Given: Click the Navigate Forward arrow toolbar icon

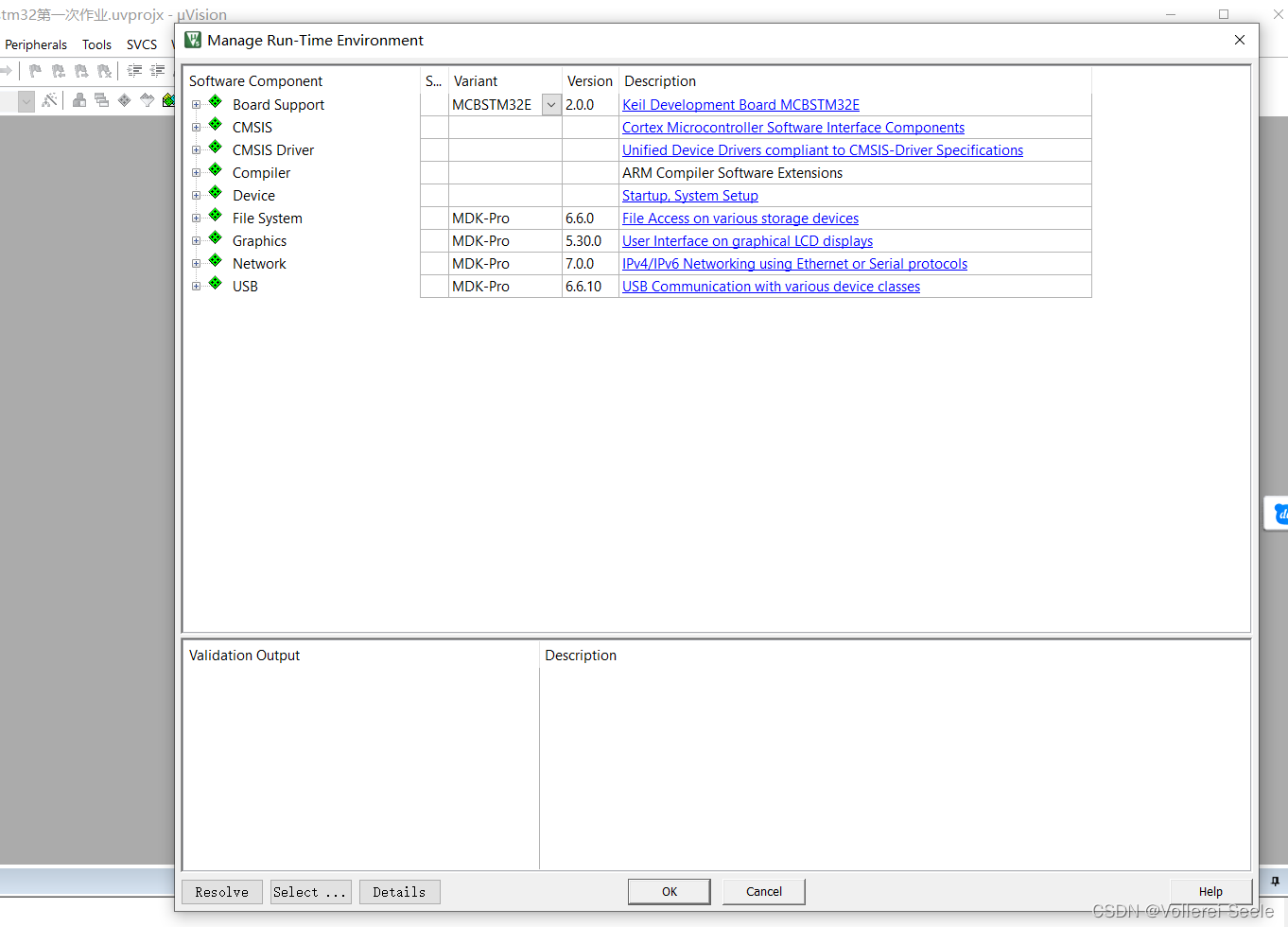Looking at the screenshot, I should tap(6, 71).
